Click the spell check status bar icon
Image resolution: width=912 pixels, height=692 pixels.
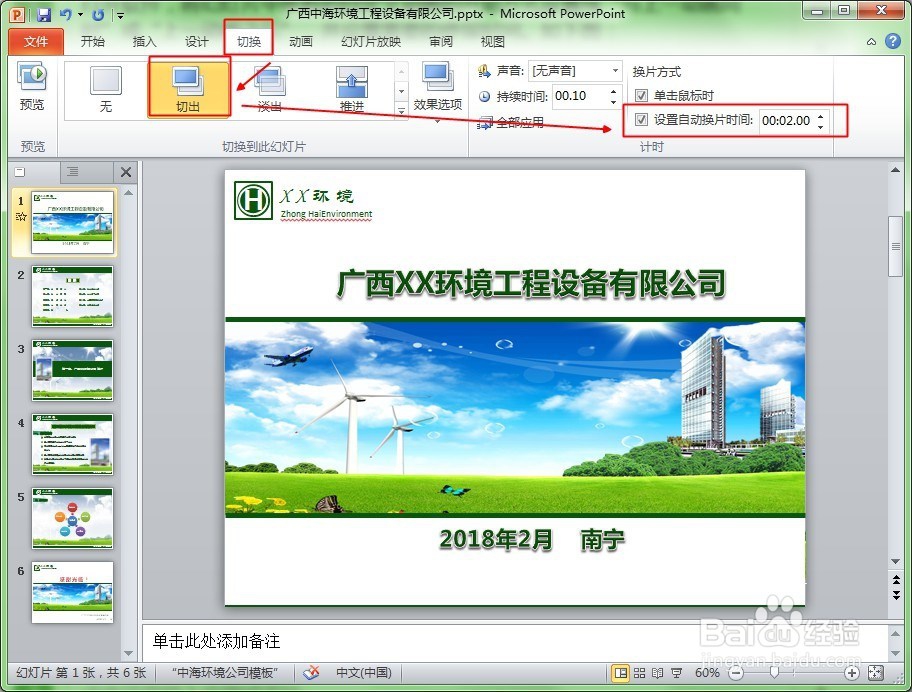pyautogui.click(x=310, y=672)
